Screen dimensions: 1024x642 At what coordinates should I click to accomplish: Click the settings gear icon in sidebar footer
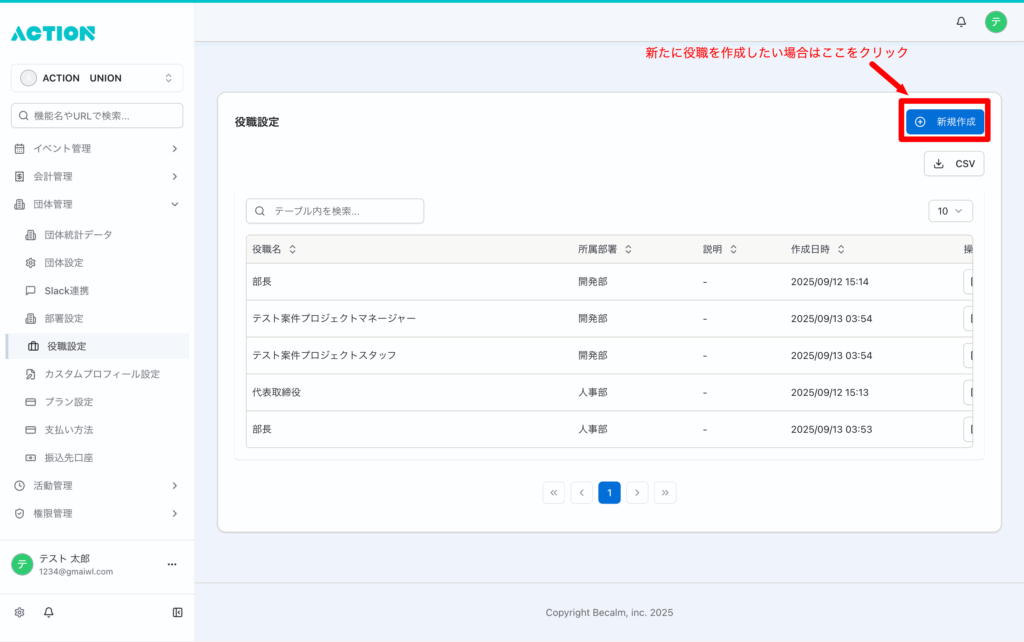[19, 612]
